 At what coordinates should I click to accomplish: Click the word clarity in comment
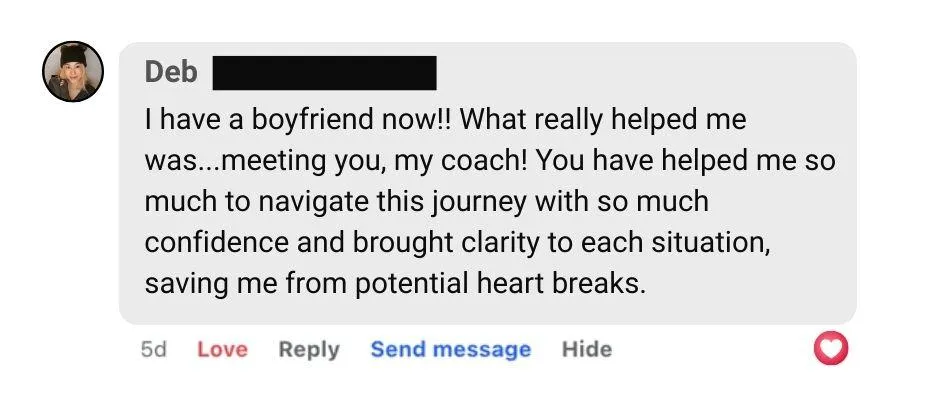tap(508, 243)
